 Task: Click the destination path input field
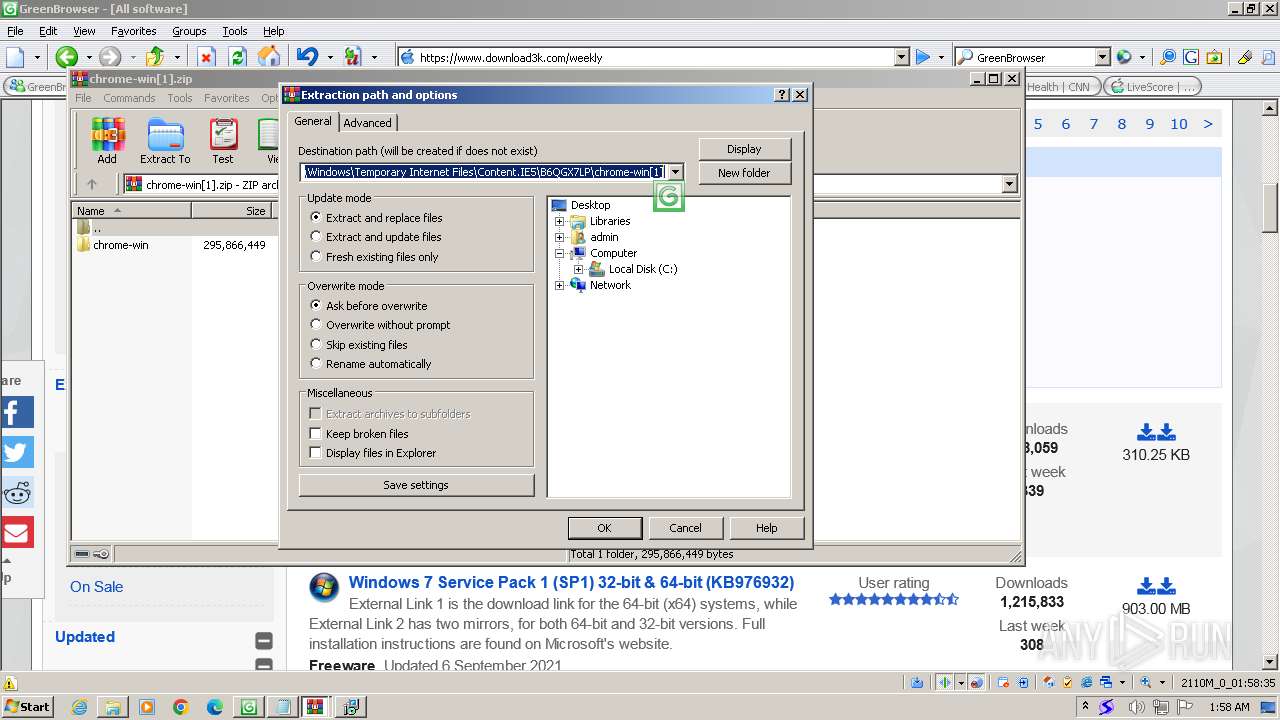[483, 172]
